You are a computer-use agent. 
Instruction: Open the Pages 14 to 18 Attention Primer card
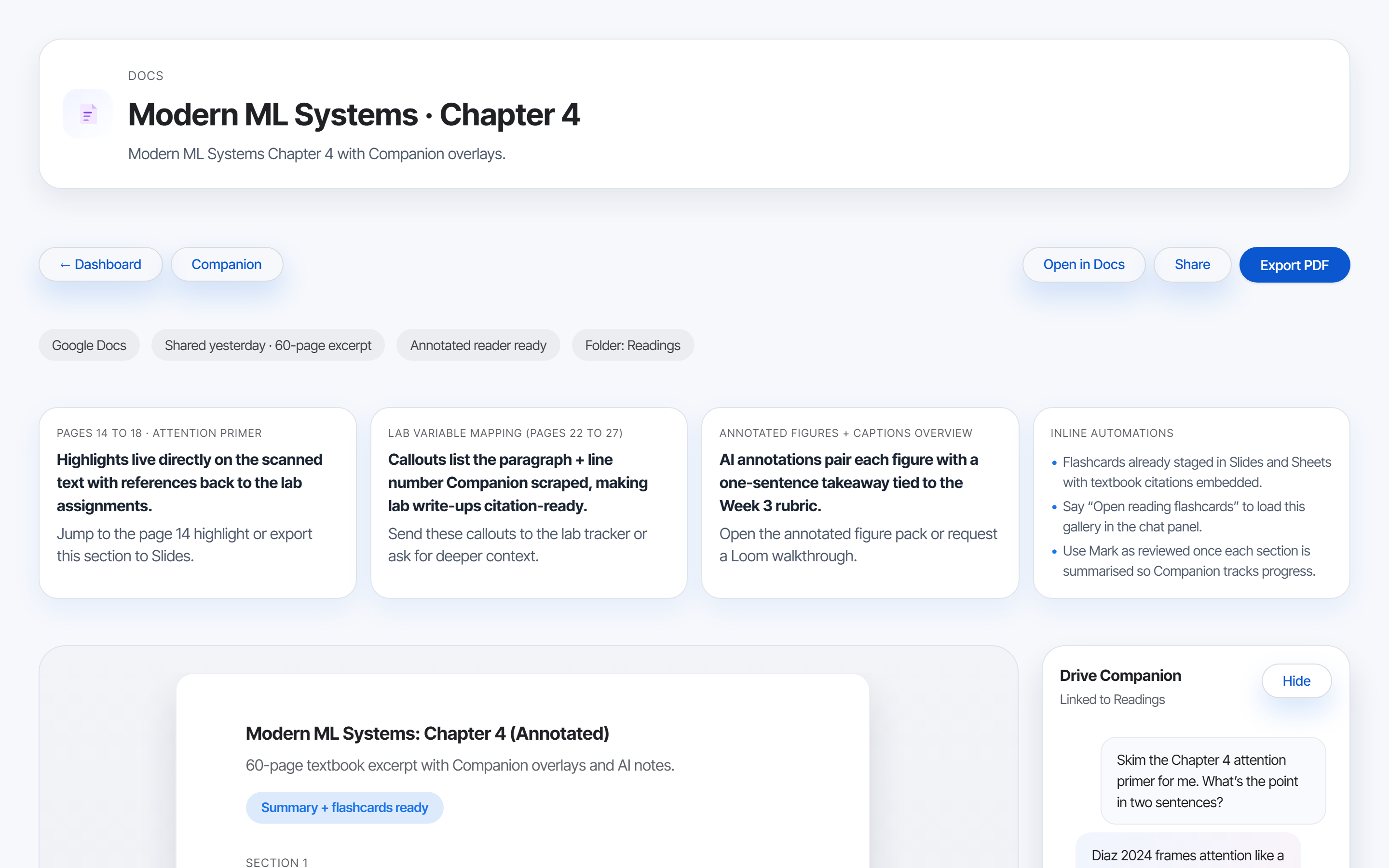pyautogui.click(x=197, y=503)
